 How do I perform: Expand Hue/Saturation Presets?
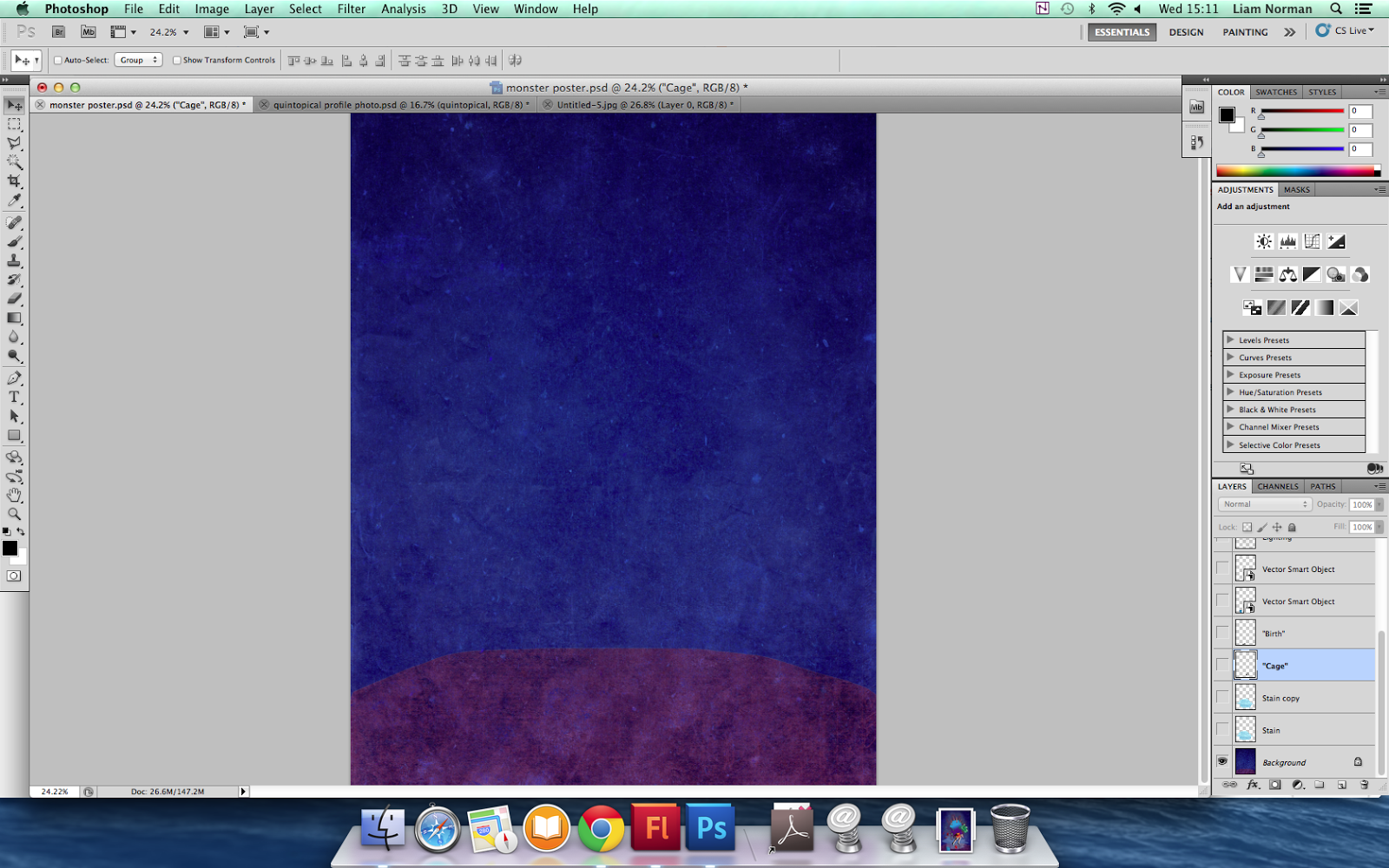(x=1230, y=391)
